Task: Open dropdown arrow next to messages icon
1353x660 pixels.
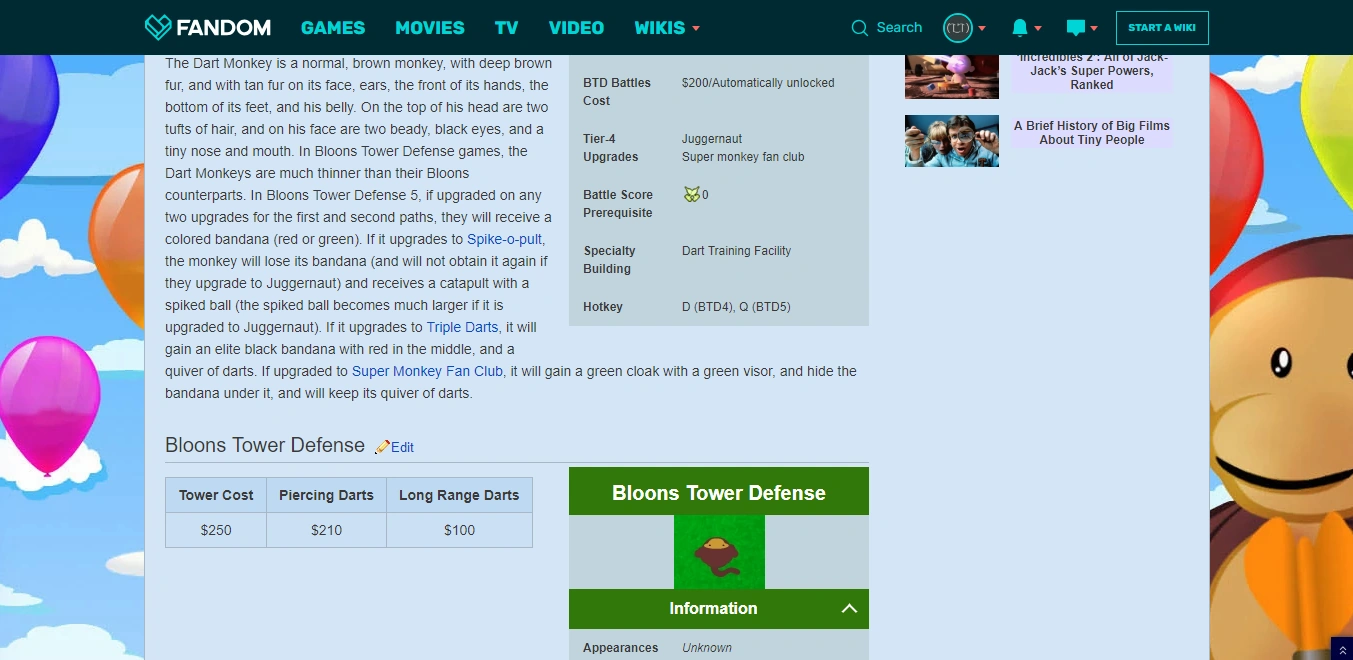Action: point(1094,28)
